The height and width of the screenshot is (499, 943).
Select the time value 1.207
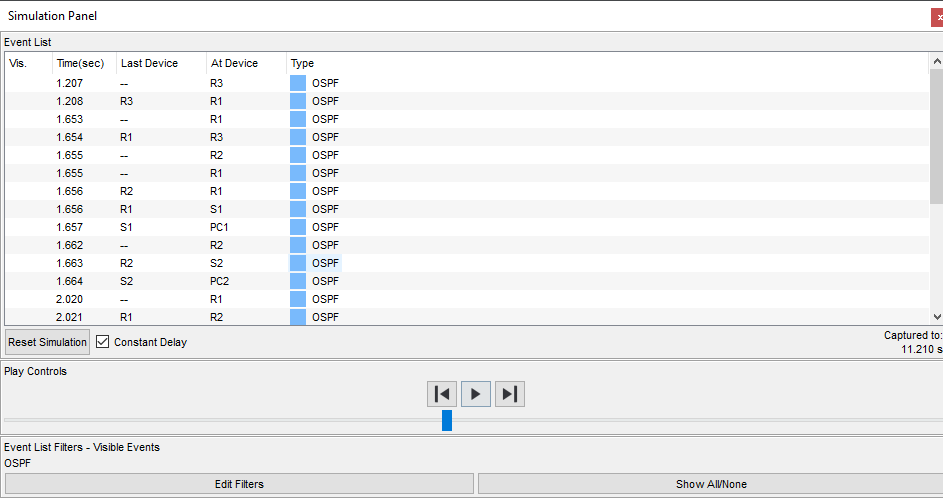(x=70, y=83)
